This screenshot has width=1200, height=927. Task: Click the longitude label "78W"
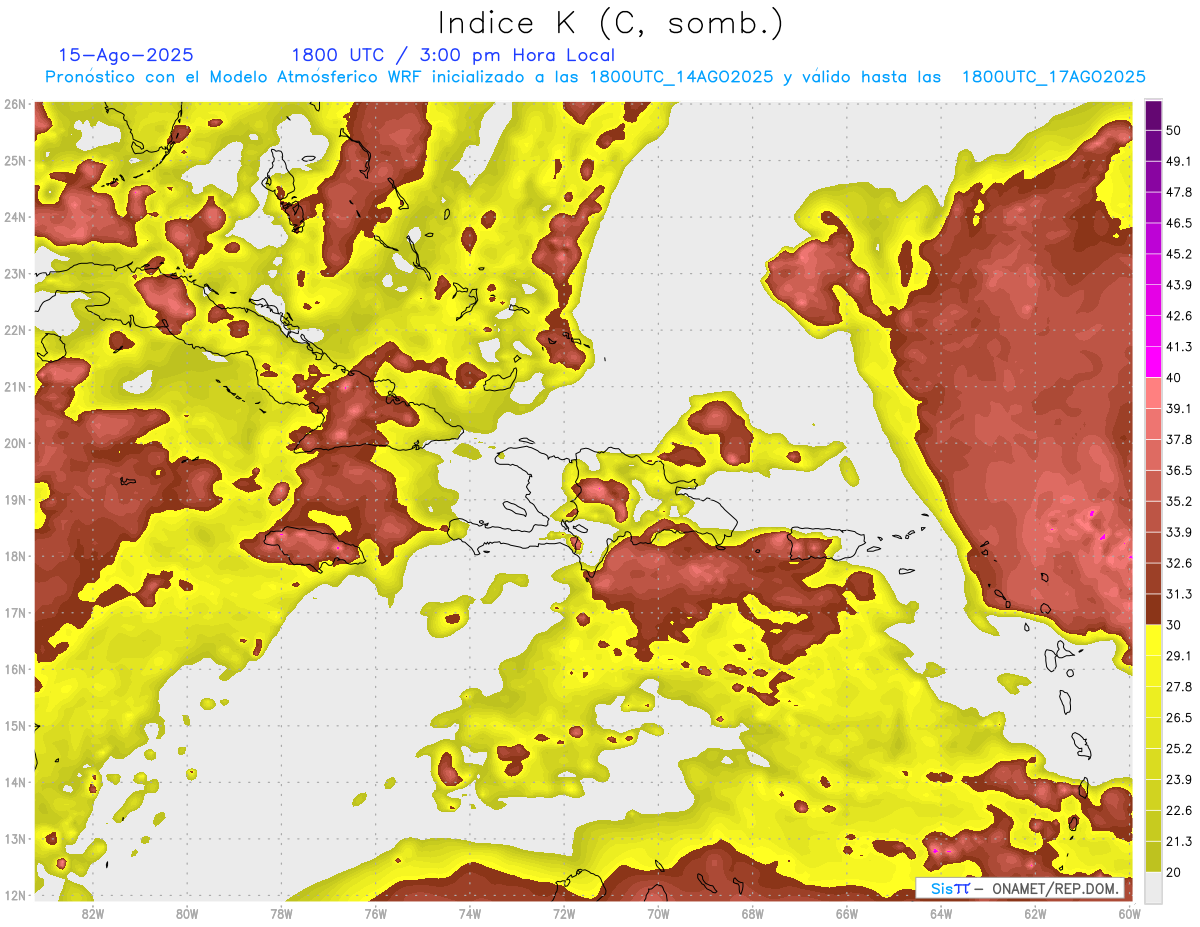[281, 913]
